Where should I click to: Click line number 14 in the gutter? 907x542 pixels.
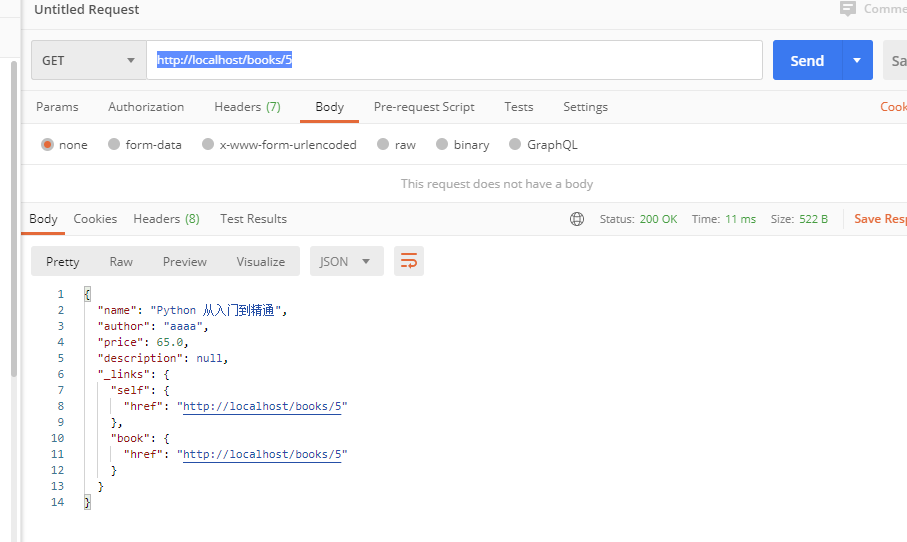(x=57, y=502)
